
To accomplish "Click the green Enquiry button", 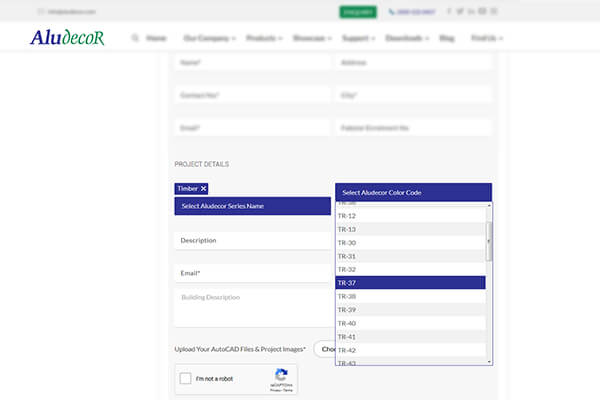I will click(x=358, y=11).
